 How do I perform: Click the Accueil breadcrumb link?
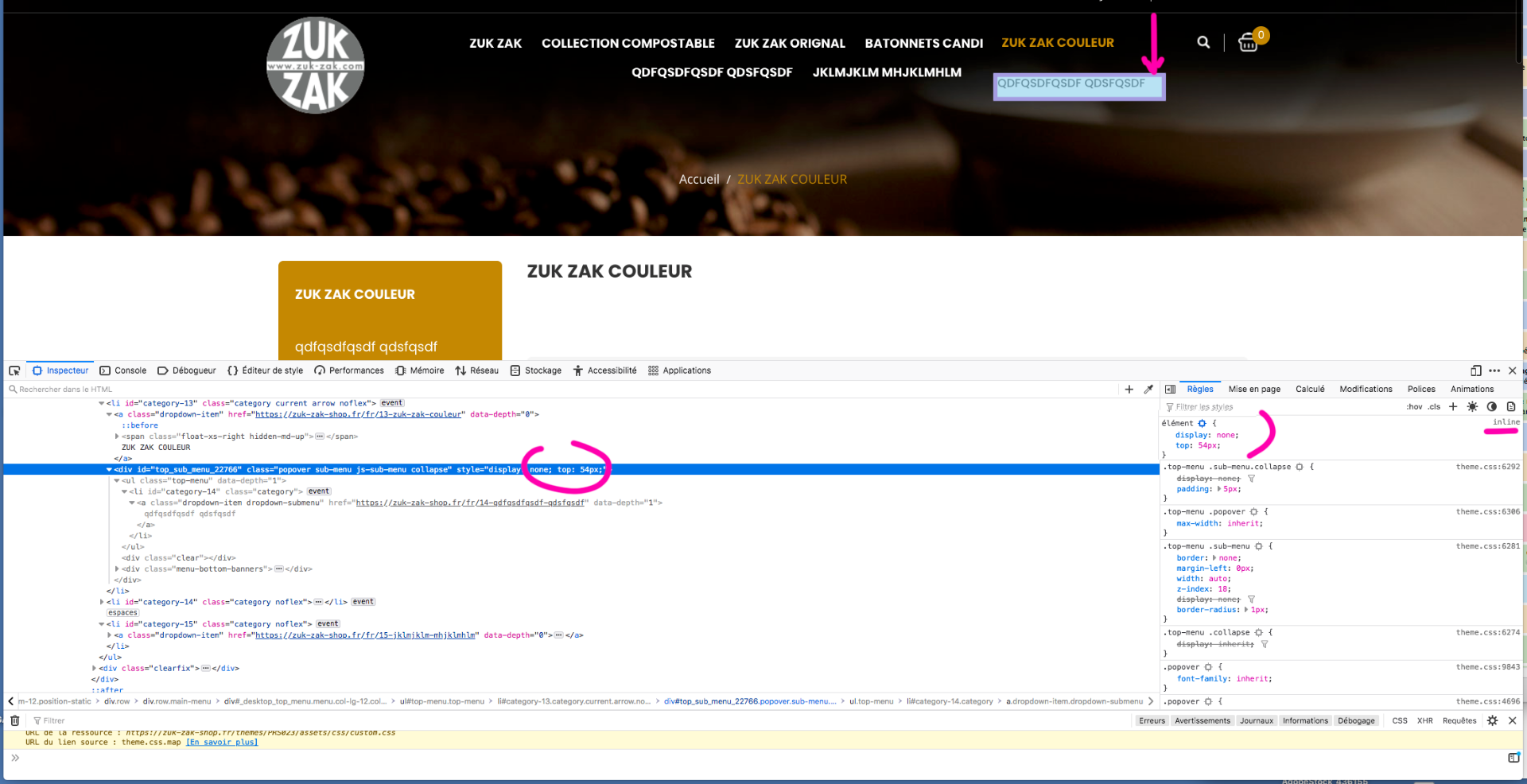[699, 180]
